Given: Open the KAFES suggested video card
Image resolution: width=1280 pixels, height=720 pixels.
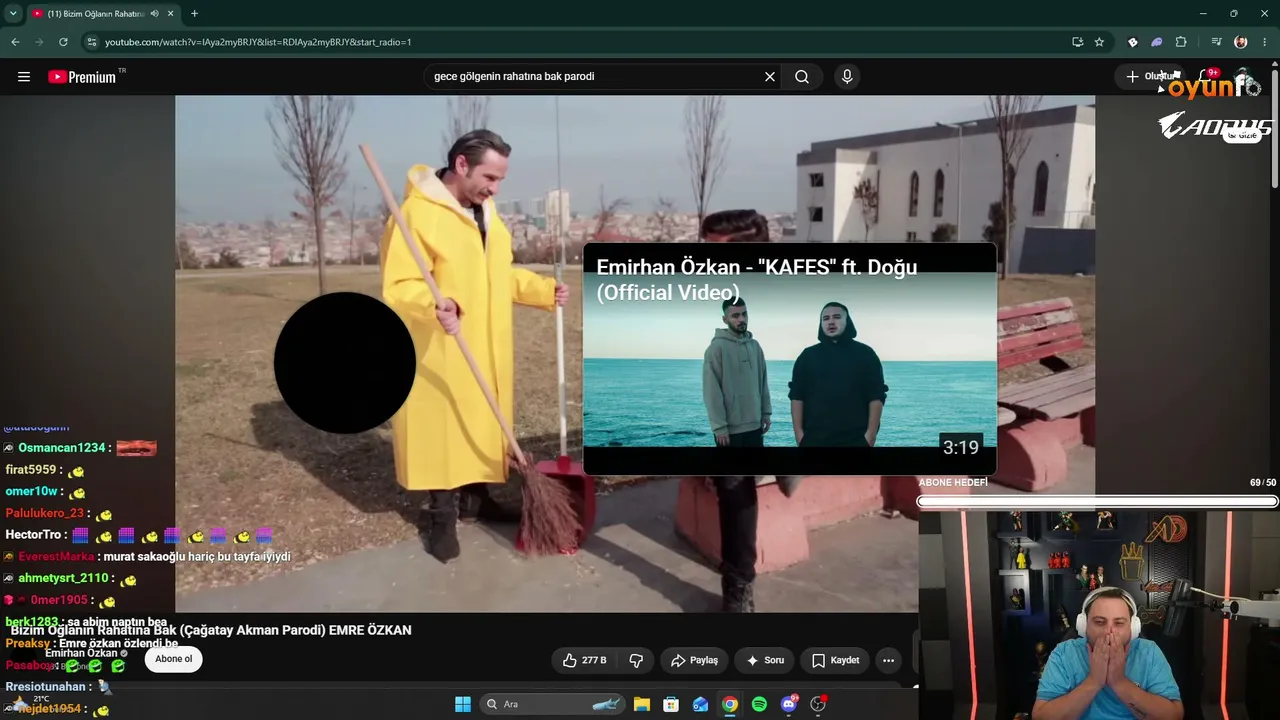Looking at the screenshot, I should [x=790, y=359].
